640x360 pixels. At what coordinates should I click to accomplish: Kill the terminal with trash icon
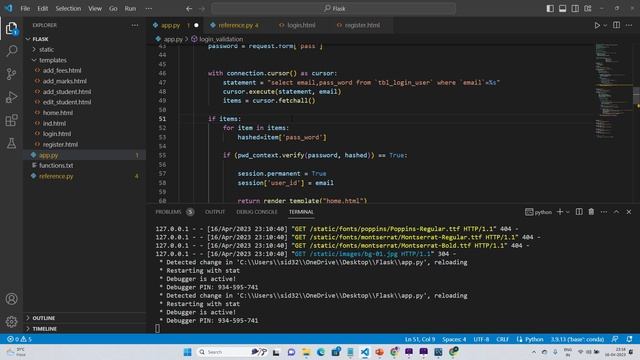point(591,212)
